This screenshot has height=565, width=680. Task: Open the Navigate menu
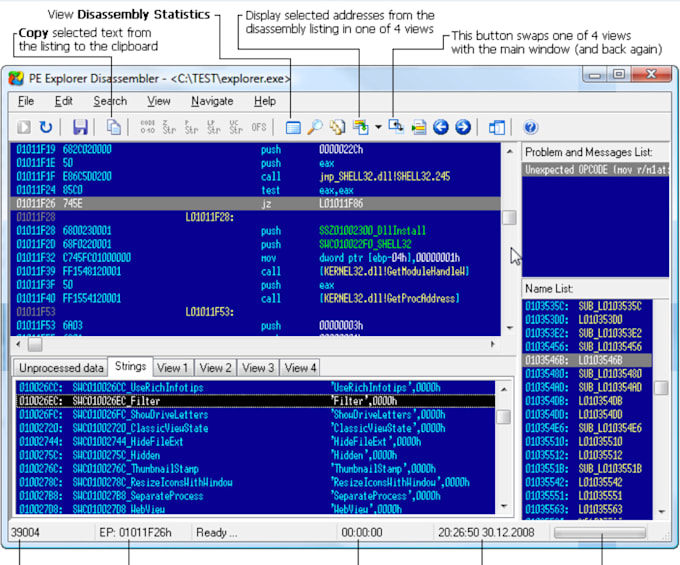pyautogui.click(x=212, y=101)
